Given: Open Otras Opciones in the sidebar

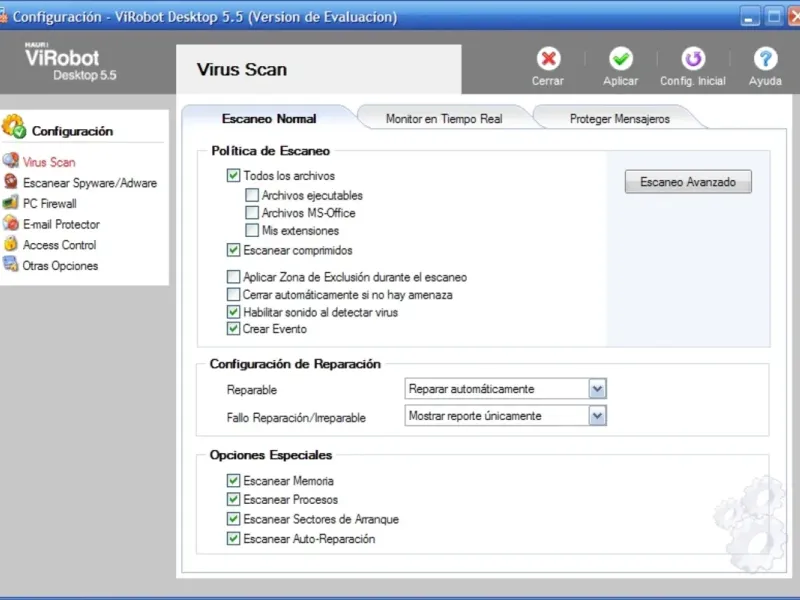Looking at the screenshot, I should click(60, 266).
